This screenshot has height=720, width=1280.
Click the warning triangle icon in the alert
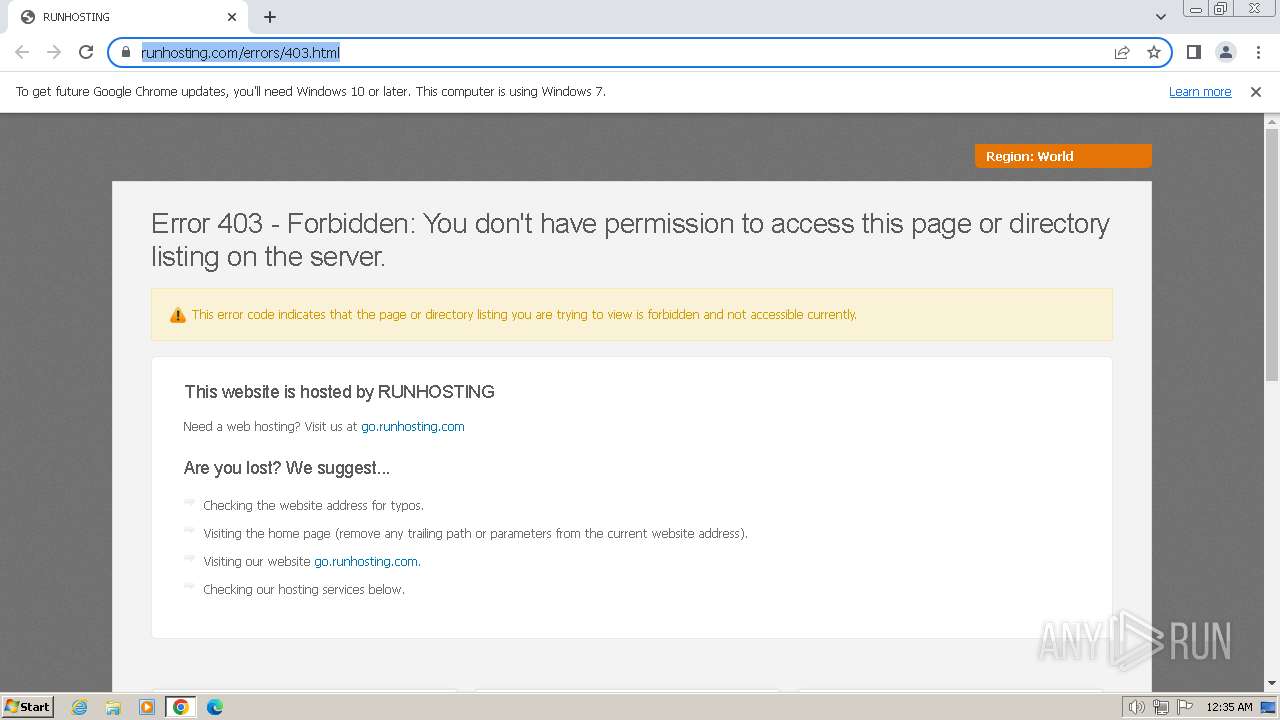[x=178, y=315]
